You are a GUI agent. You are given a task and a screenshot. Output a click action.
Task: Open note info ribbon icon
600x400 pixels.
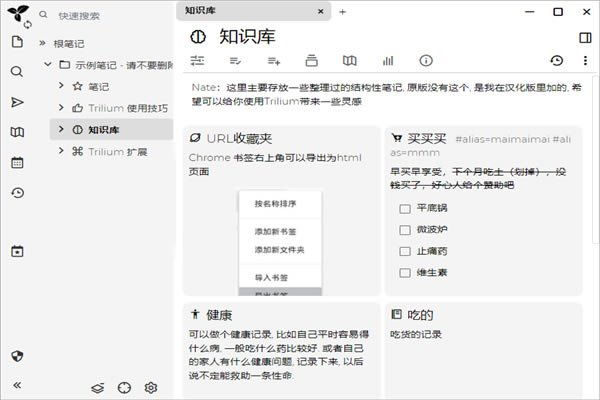426,60
